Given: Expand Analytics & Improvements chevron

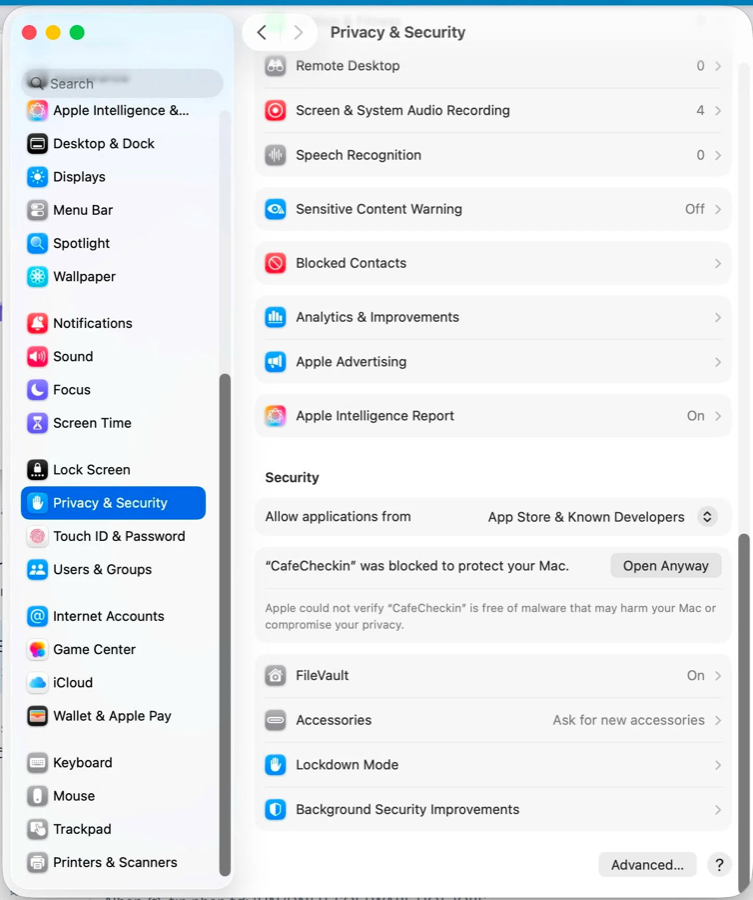Looking at the screenshot, I should click(x=718, y=317).
